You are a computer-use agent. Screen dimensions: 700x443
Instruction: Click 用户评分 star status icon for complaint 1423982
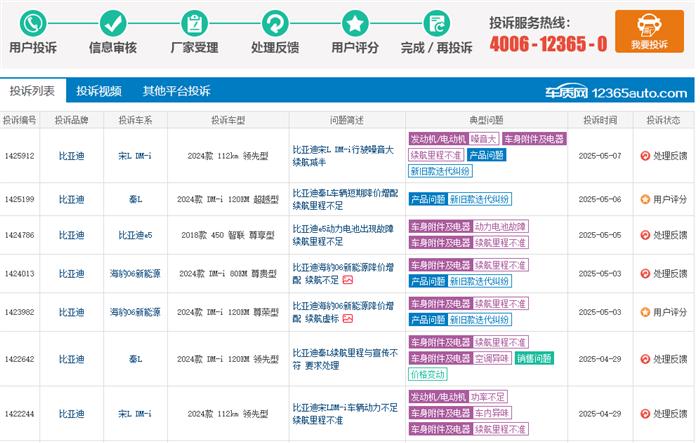tap(645, 312)
